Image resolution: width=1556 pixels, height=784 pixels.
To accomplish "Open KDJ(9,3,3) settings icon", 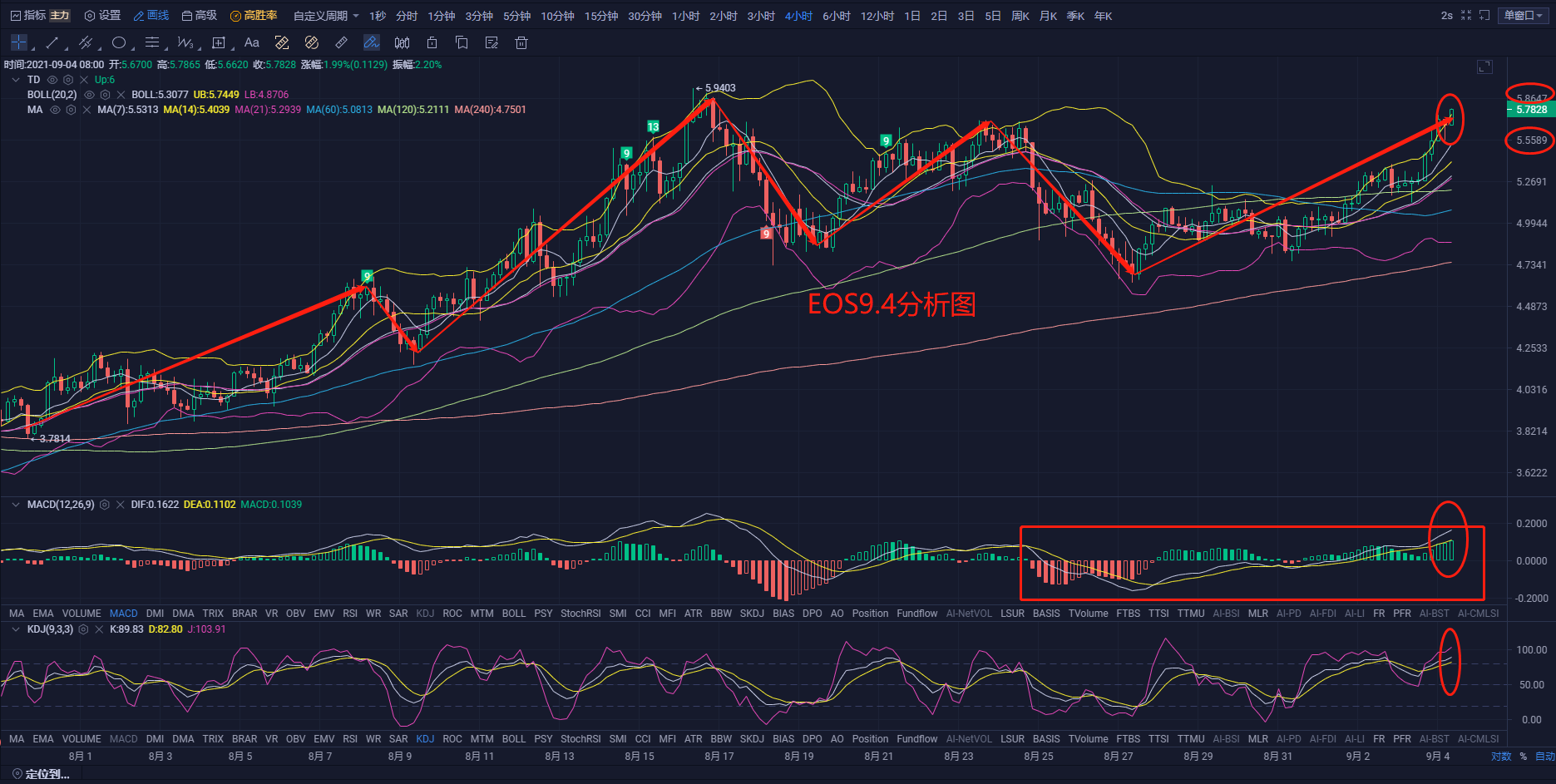I will coord(83,629).
